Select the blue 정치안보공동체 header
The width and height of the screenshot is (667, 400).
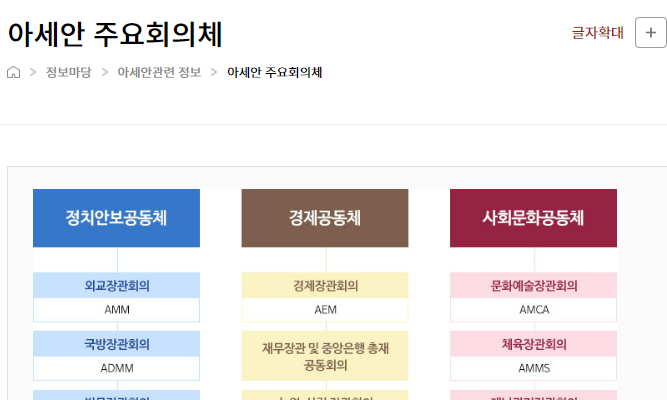(x=116, y=218)
